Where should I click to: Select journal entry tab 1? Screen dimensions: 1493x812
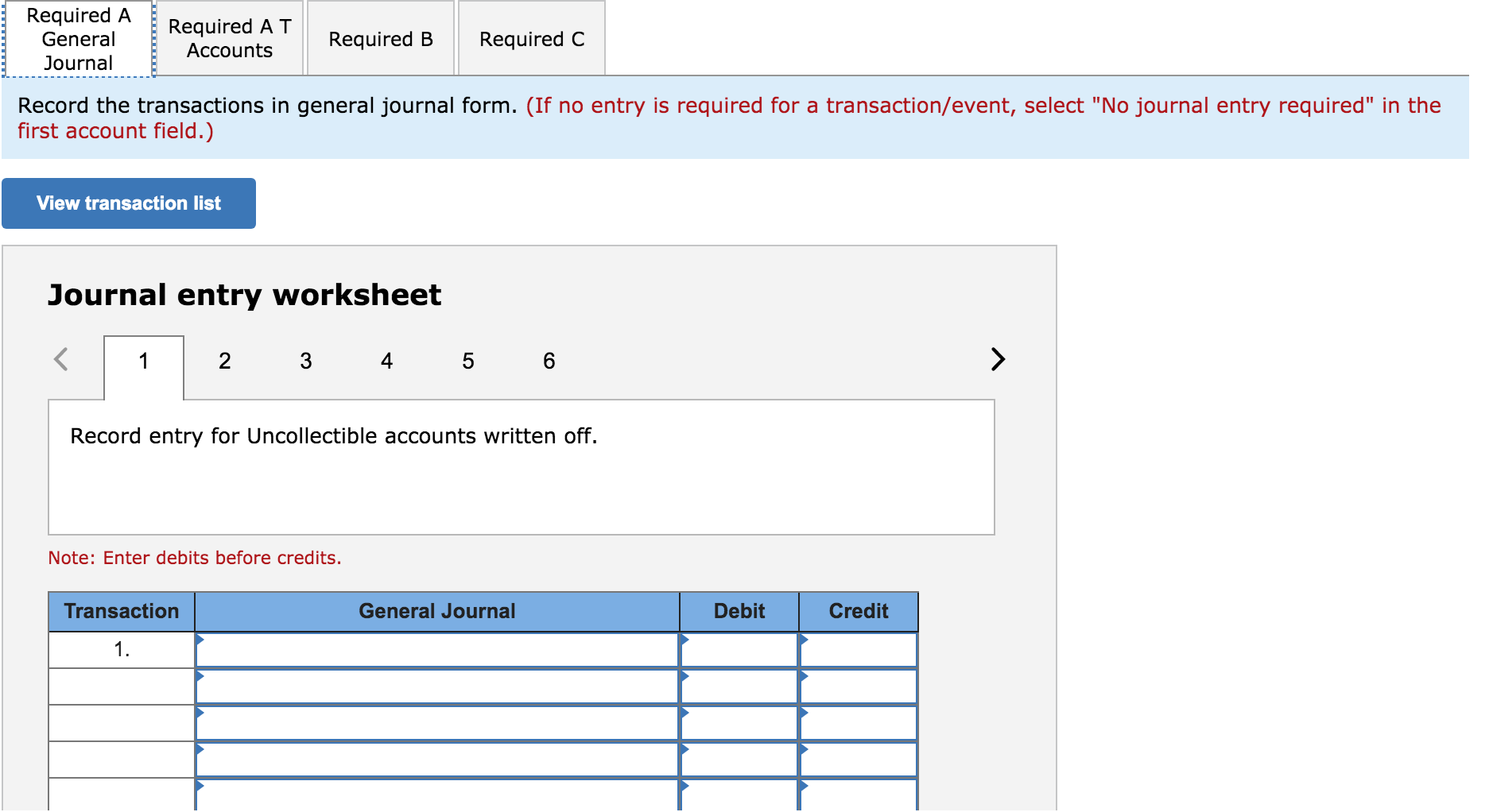click(144, 361)
